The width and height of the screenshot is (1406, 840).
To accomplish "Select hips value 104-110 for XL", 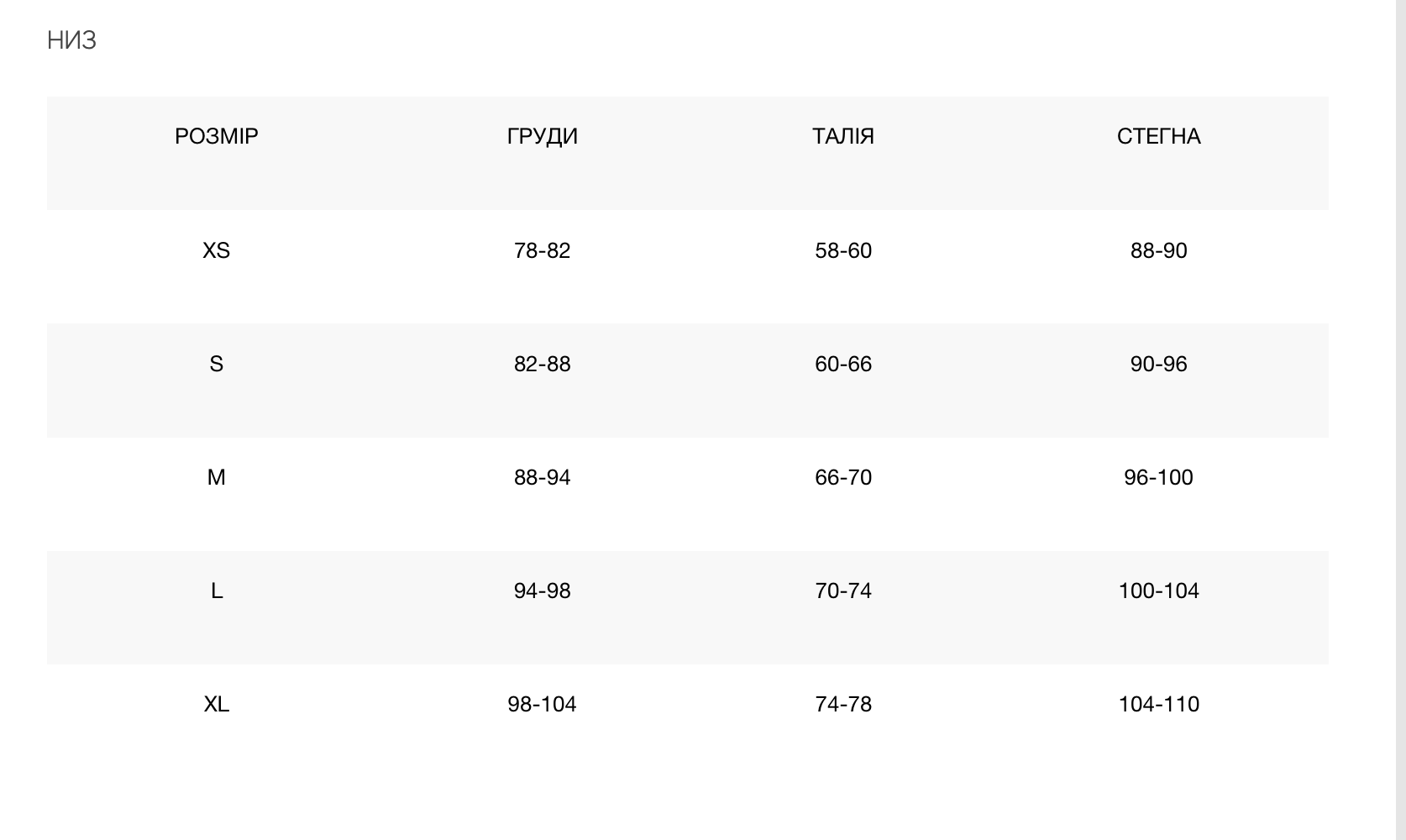I will [x=1158, y=704].
